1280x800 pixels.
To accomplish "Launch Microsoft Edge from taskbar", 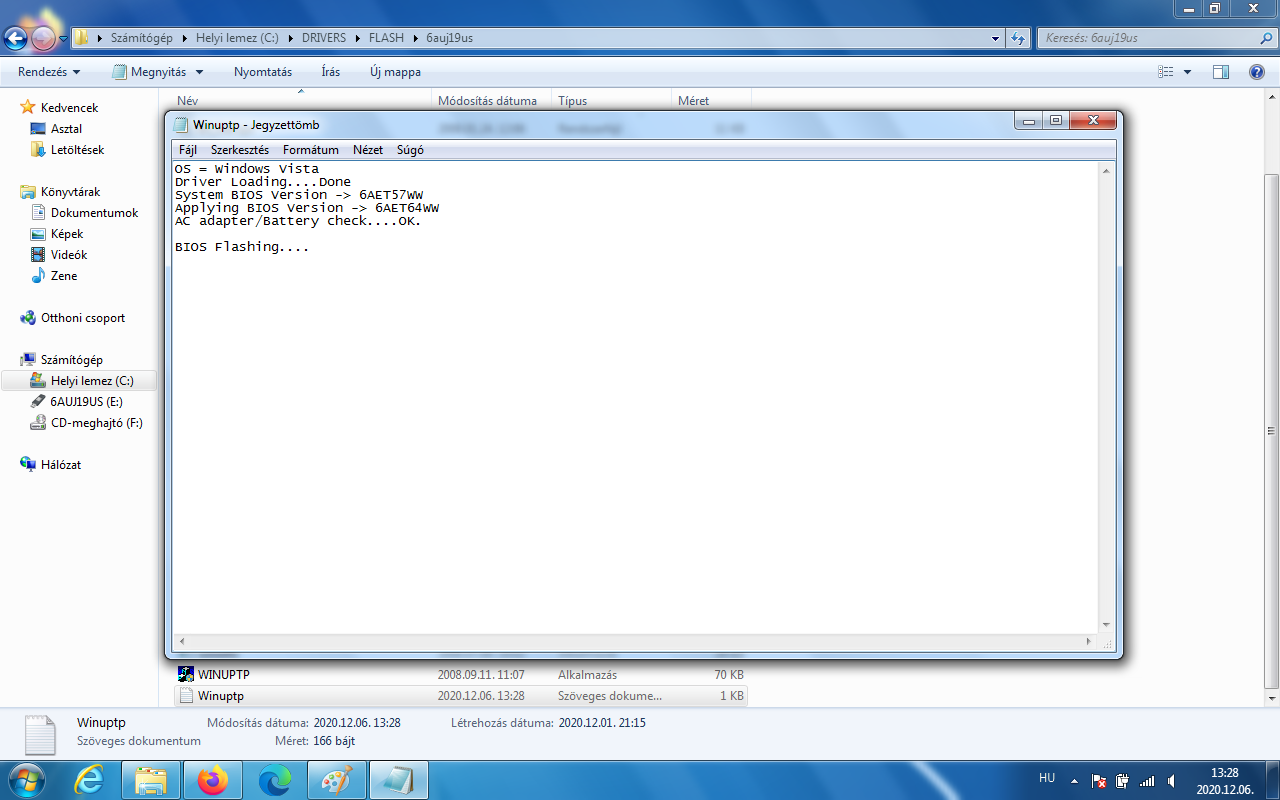I will pos(275,780).
